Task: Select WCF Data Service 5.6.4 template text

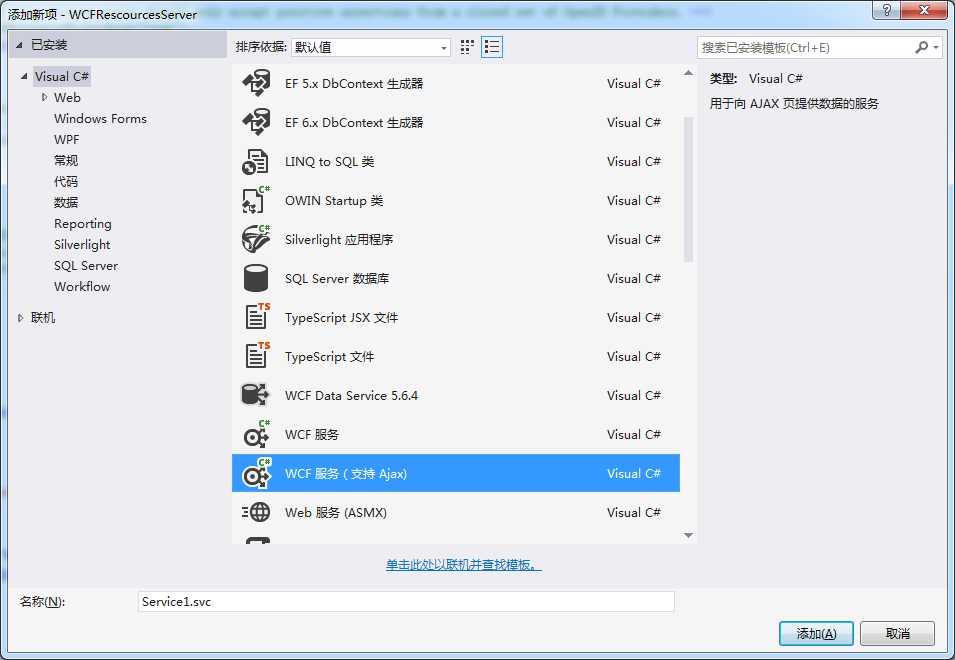Action: click(x=351, y=395)
